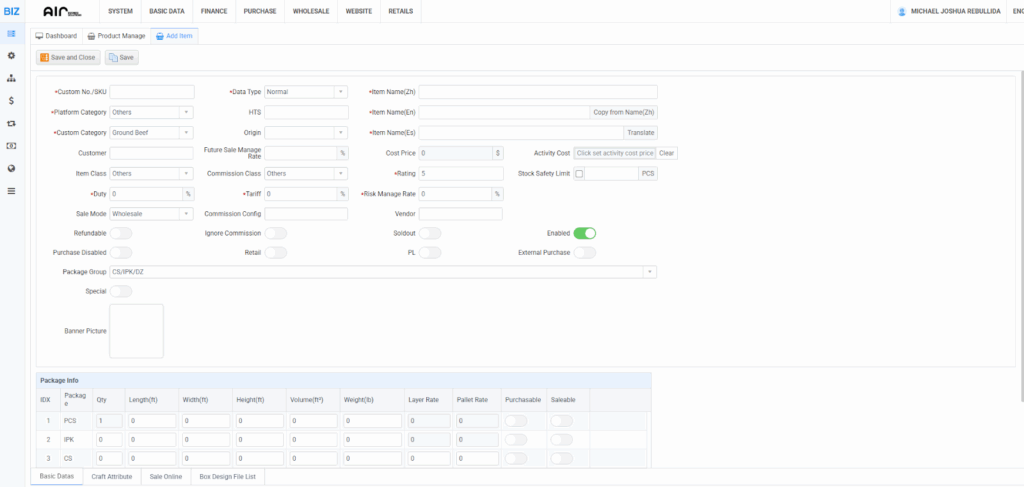Select the globe icon in sidebar
Viewport: 1024px width, 487px height.
point(11,168)
